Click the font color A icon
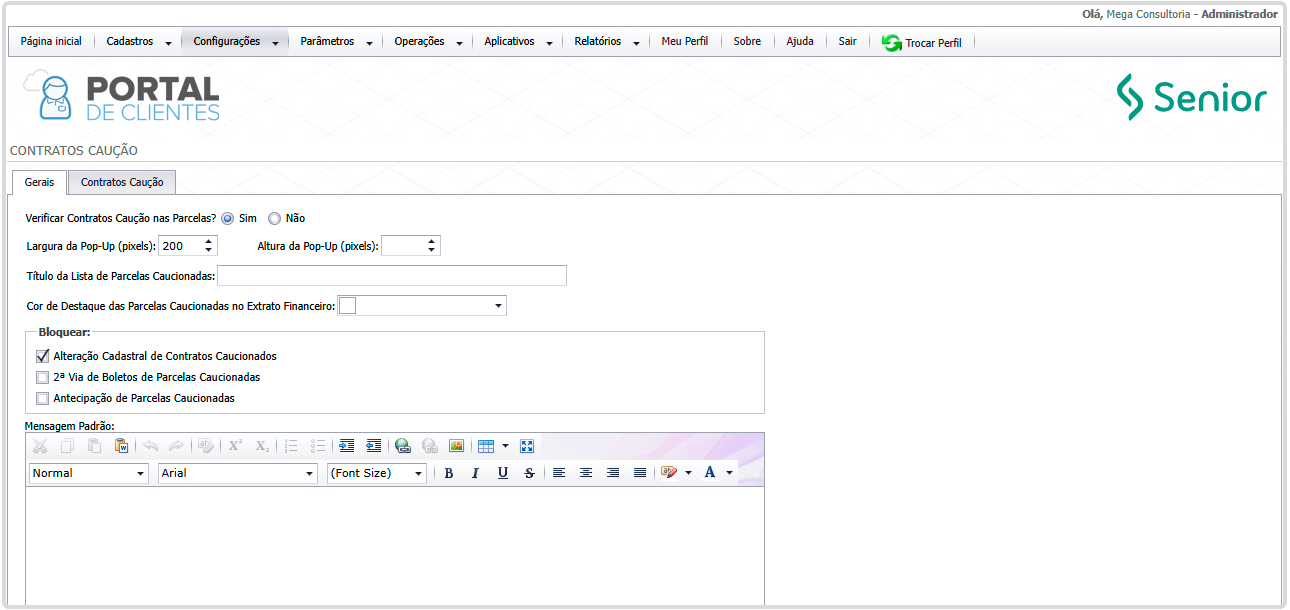Screen dimensions: 1290x610 click(x=710, y=473)
